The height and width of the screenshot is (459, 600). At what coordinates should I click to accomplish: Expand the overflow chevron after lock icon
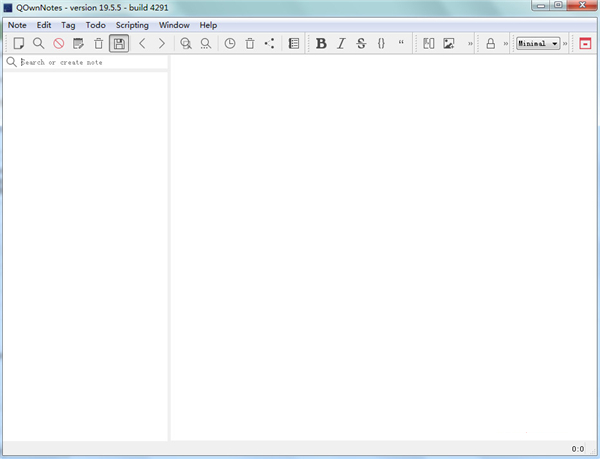[507, 43]
